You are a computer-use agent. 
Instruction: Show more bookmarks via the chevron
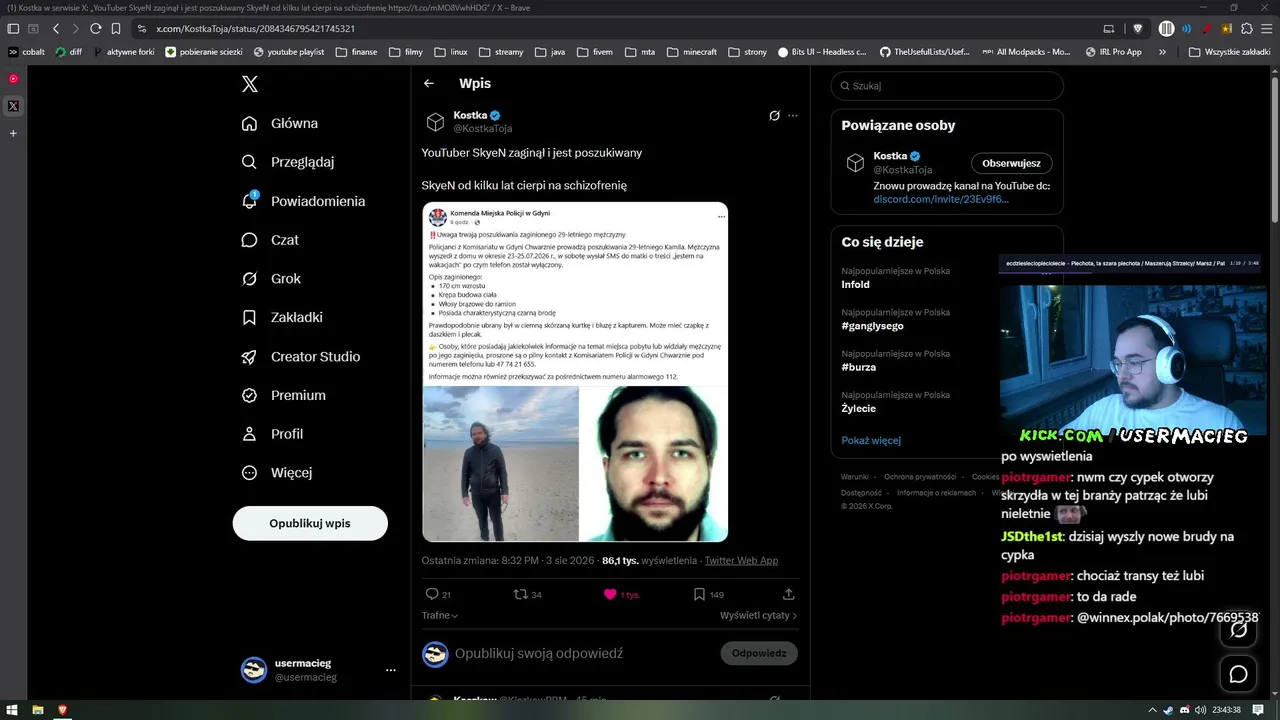click(x=1162, y=52)
